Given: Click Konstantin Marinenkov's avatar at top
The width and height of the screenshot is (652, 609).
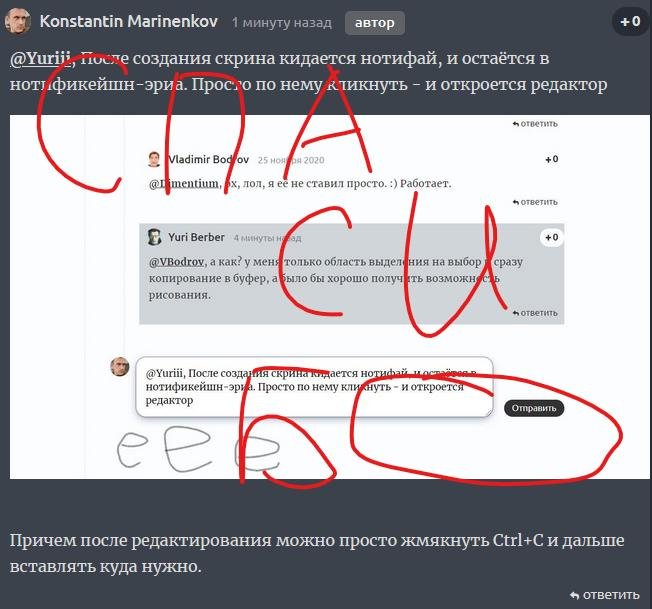Looking at the screenshot, I should tap(17, 21).
